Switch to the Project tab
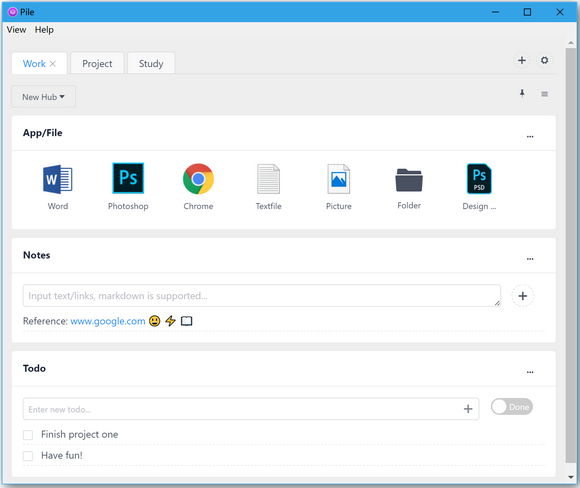The image size is (580, 488). [x=97, y=63]
